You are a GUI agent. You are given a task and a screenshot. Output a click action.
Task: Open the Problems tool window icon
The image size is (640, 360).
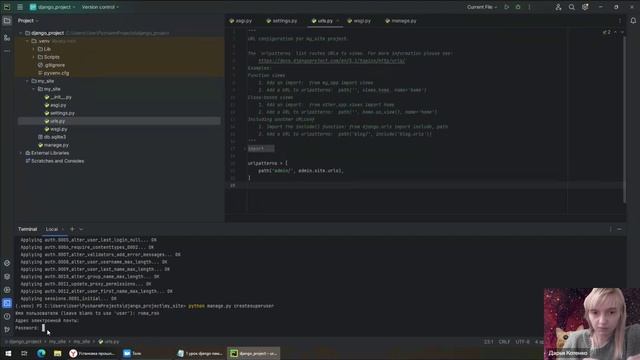tap(7, 316)
